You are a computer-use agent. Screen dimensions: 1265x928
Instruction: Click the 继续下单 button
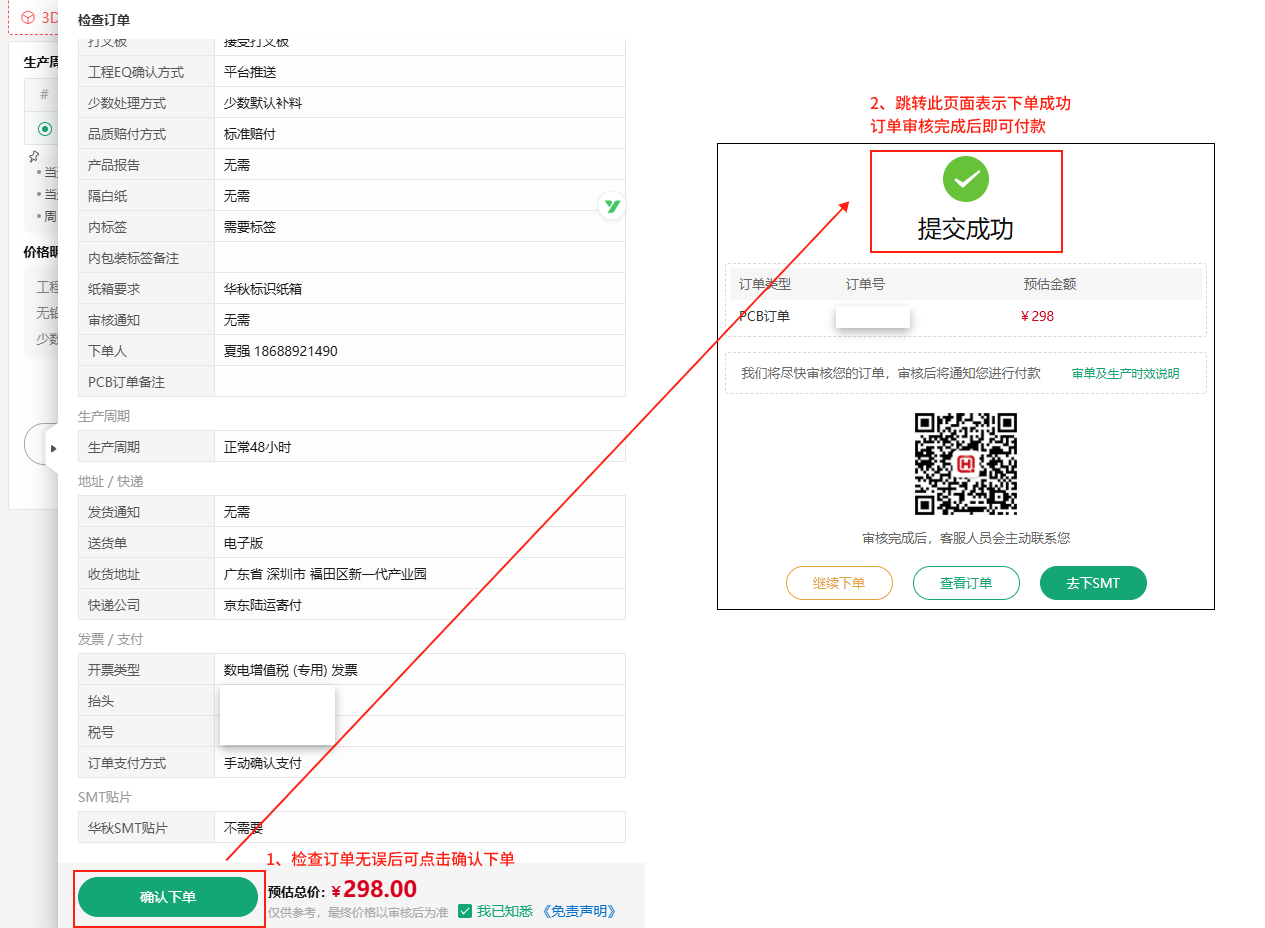(839, 583)
